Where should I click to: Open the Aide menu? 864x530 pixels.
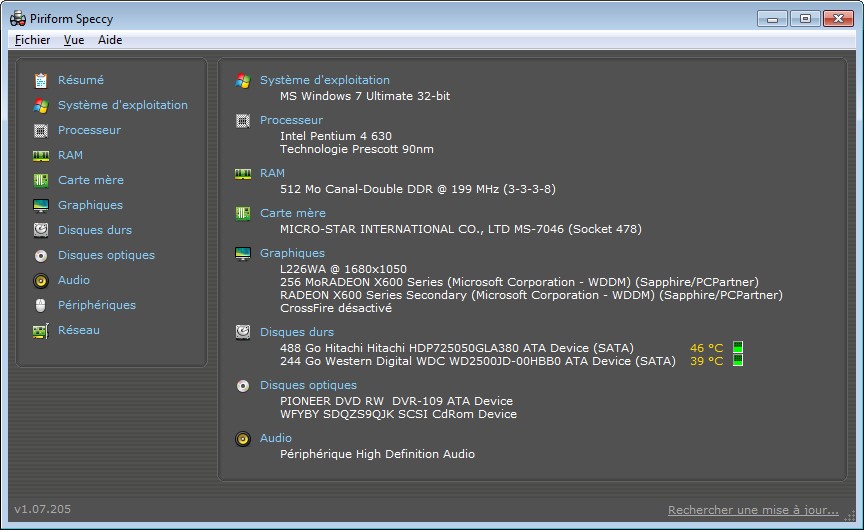coord(110,40)
